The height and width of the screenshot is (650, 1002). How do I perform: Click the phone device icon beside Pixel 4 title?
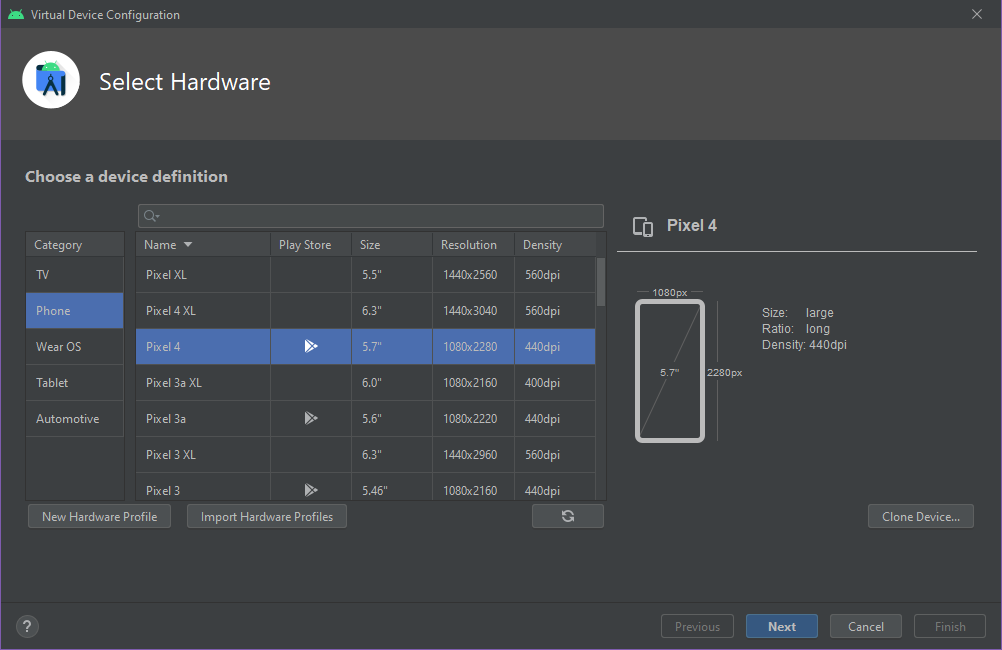pyautogui.click(x=644, y=226)
